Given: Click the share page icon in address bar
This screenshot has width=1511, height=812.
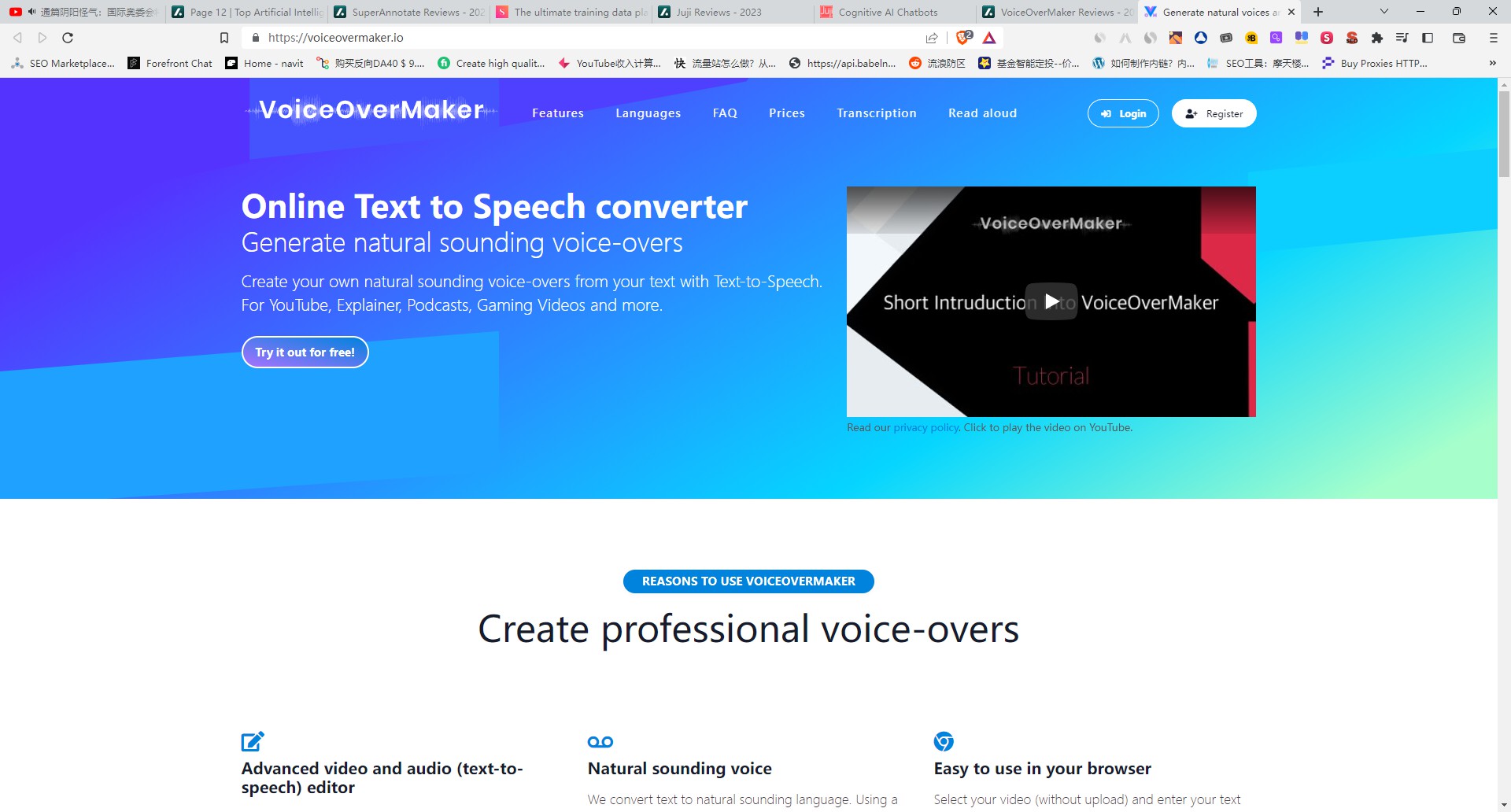Looking at the screenshot, I should [932, 38].
